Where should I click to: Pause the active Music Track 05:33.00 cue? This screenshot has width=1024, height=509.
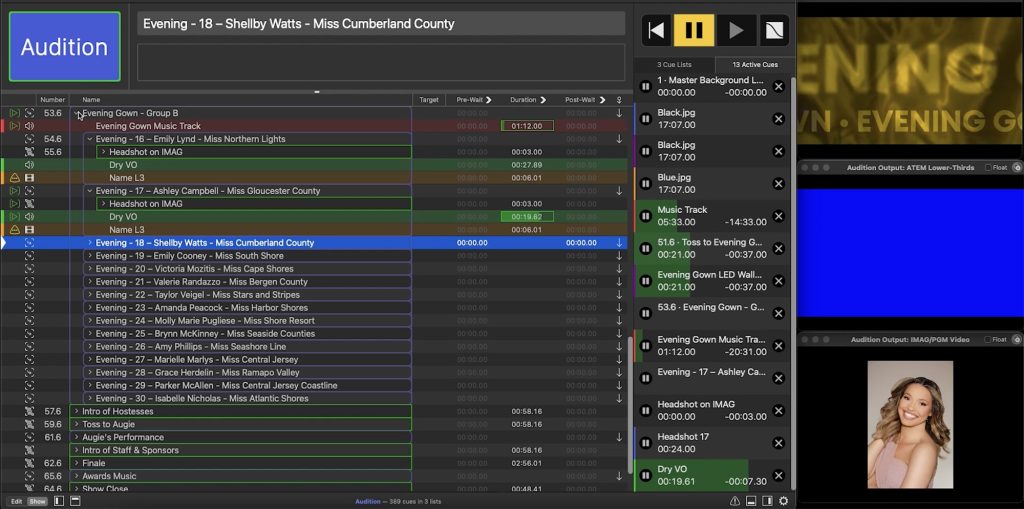coord(645,216)
